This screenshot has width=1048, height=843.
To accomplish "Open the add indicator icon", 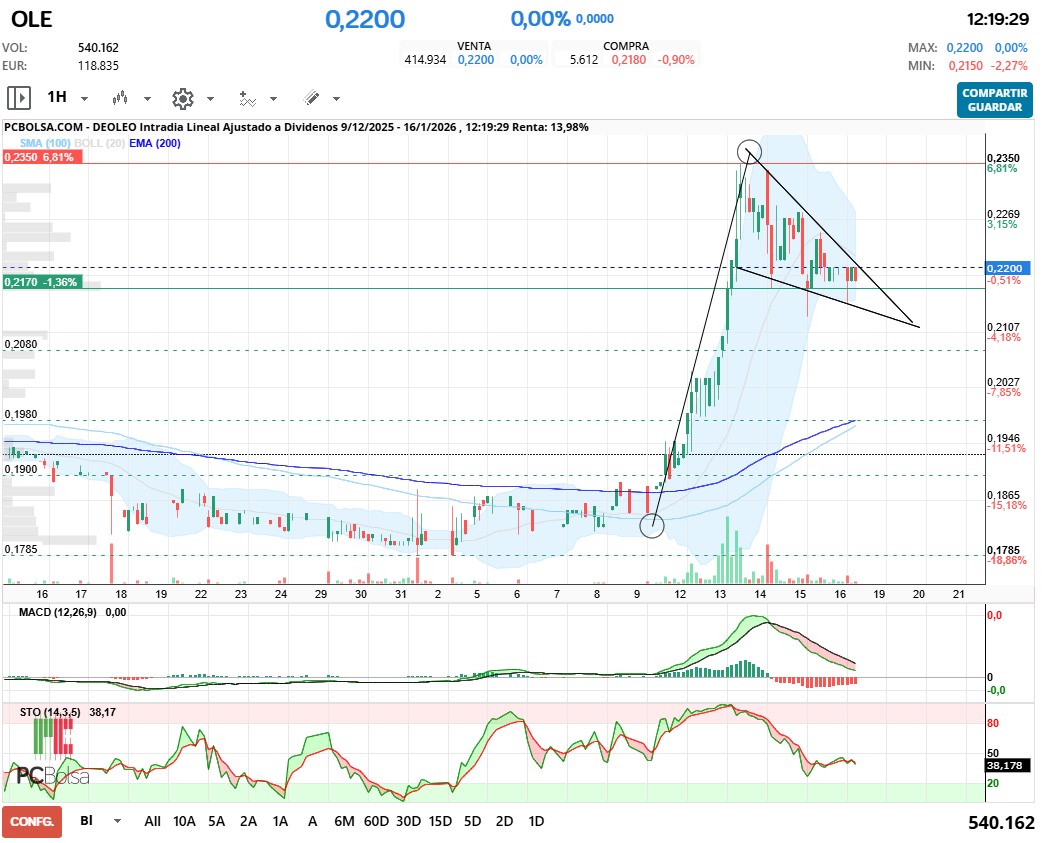I will (247, 98).
